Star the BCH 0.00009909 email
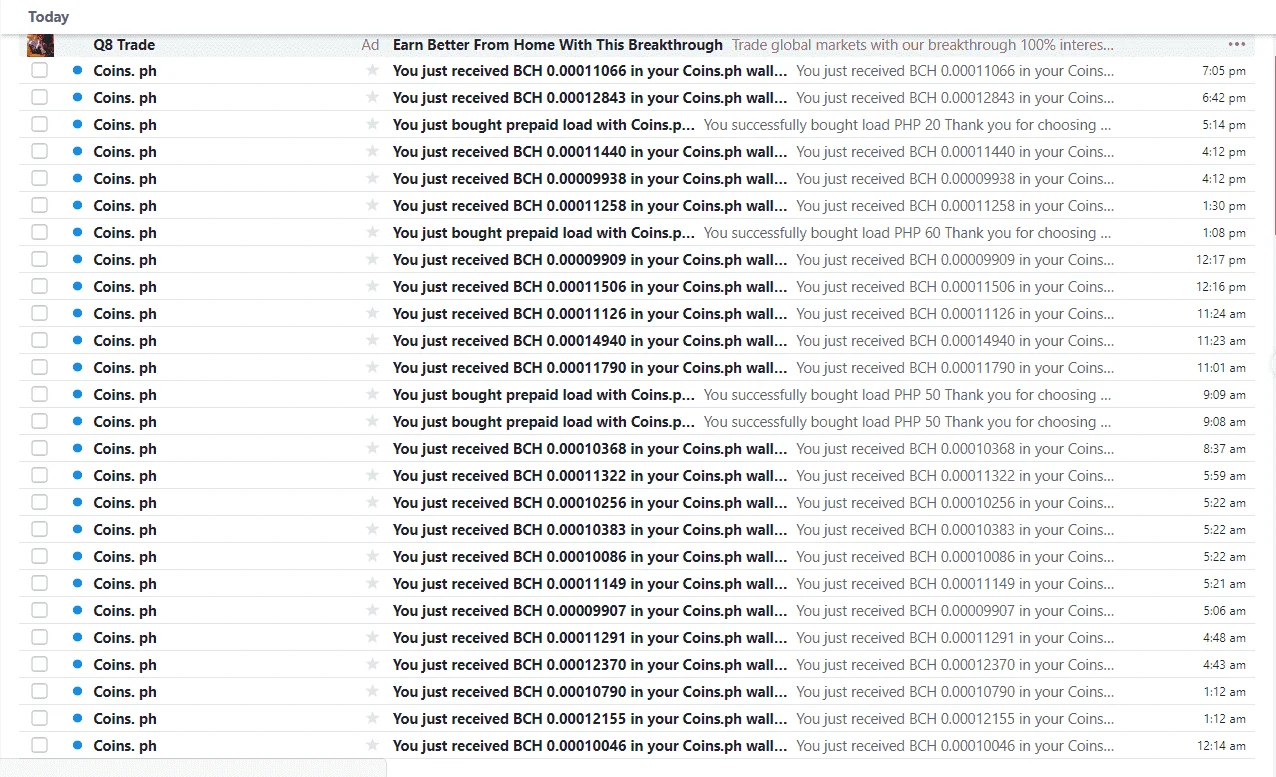The image size is (1276, 777). [372, 260]
